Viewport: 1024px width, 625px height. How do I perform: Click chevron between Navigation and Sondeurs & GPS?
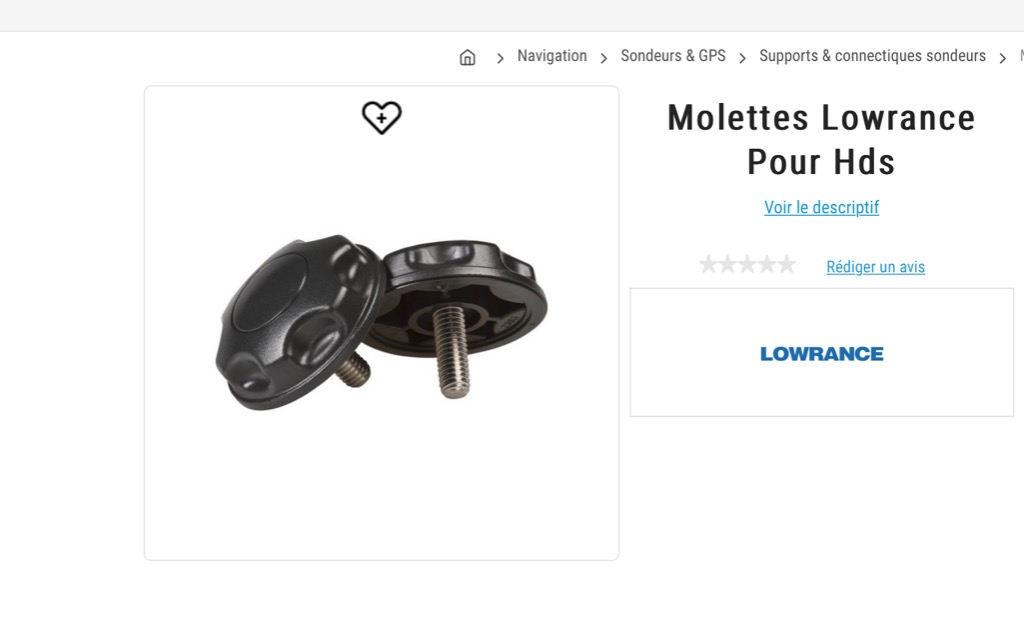click(604, 58)
